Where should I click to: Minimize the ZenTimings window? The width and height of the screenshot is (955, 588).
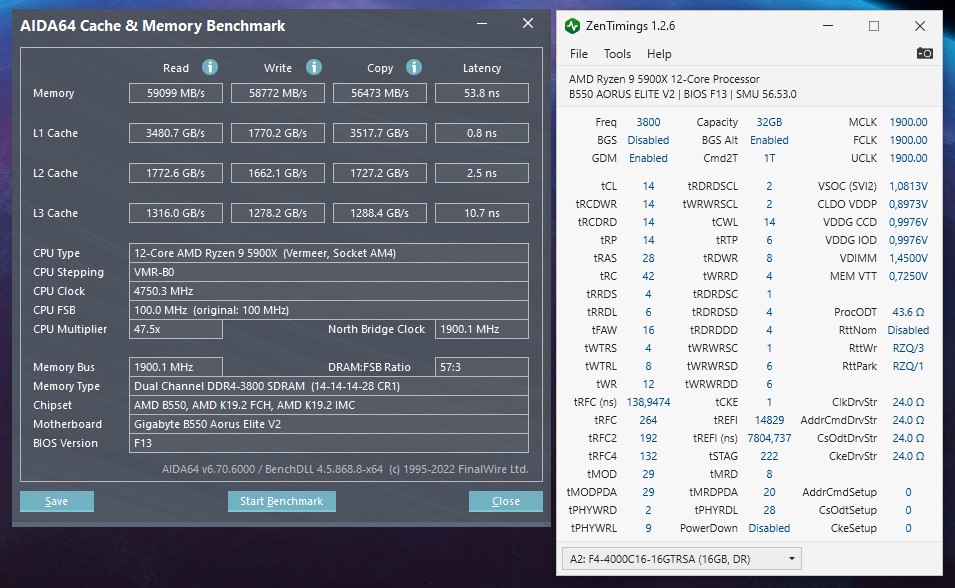[x=828, y=26]
